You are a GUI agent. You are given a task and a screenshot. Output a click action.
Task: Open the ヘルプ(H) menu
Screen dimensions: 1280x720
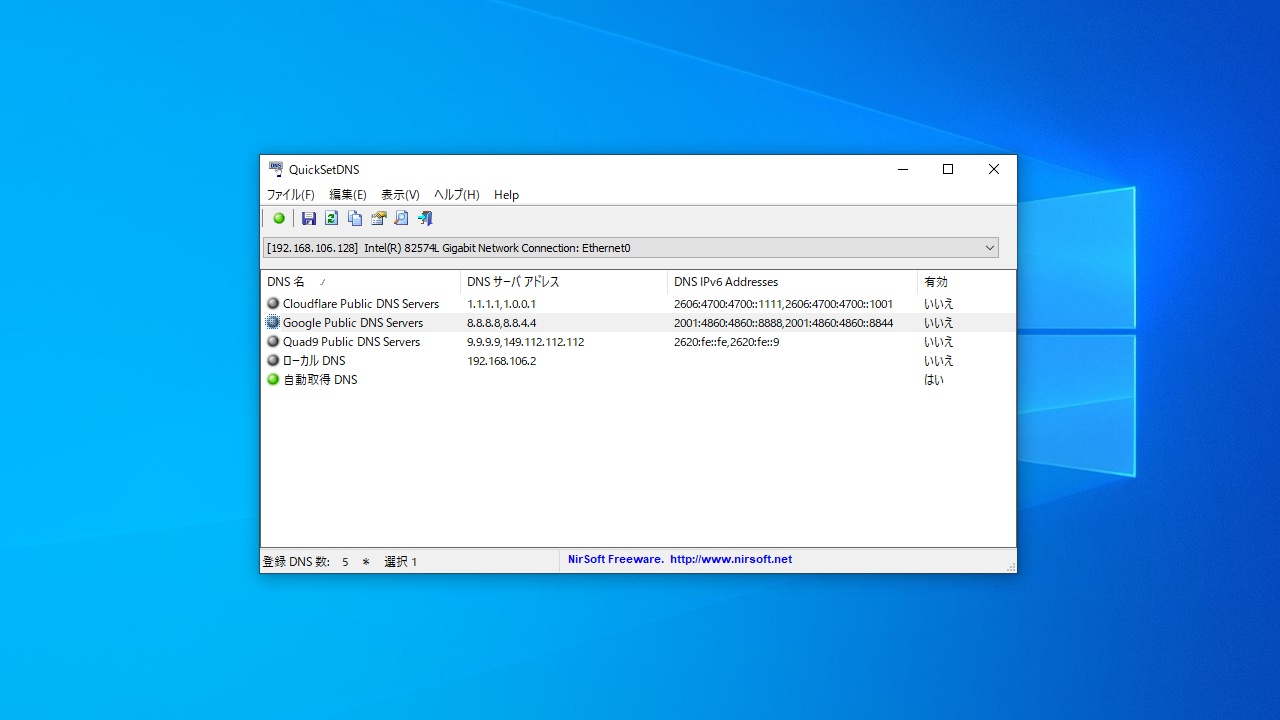click(456, 195)
